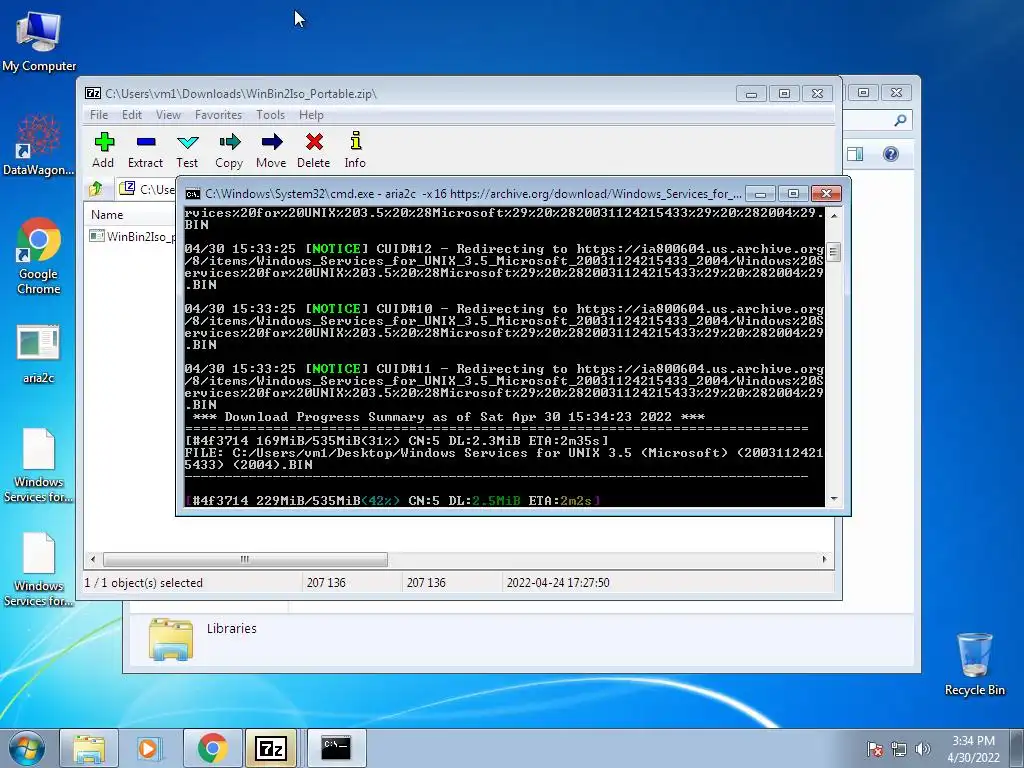
Task: Switch to the cmd.exe taskbar button
Action: [336, 748]
